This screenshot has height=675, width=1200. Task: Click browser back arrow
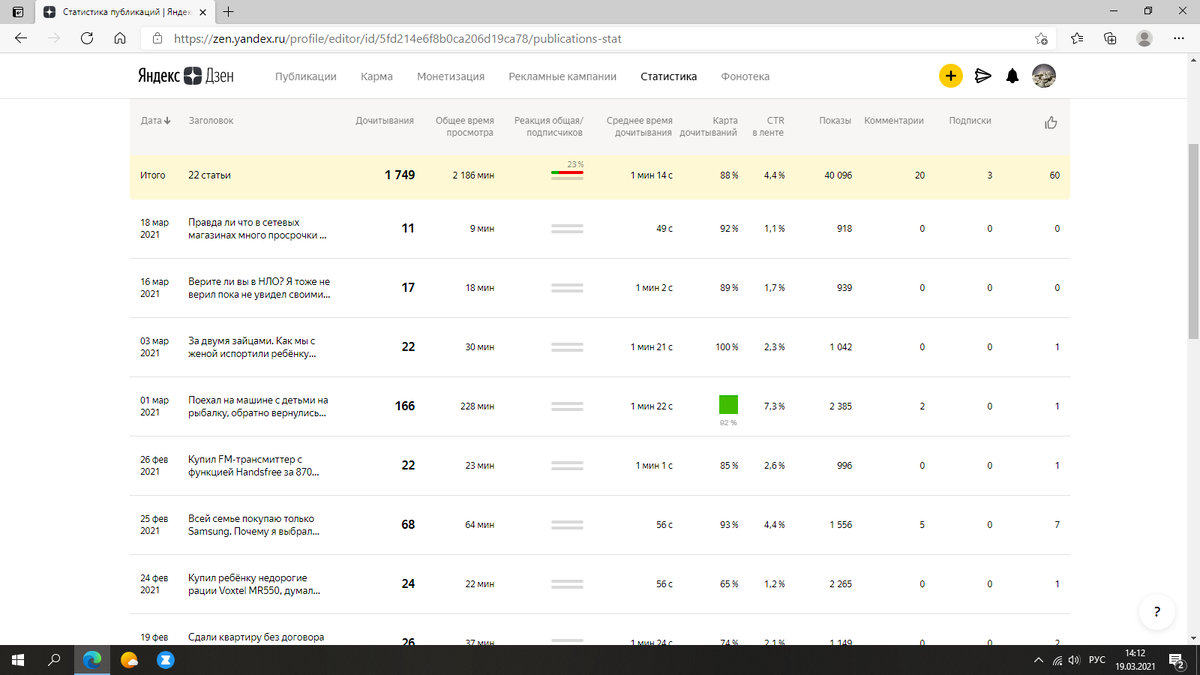tap(22, 39)
